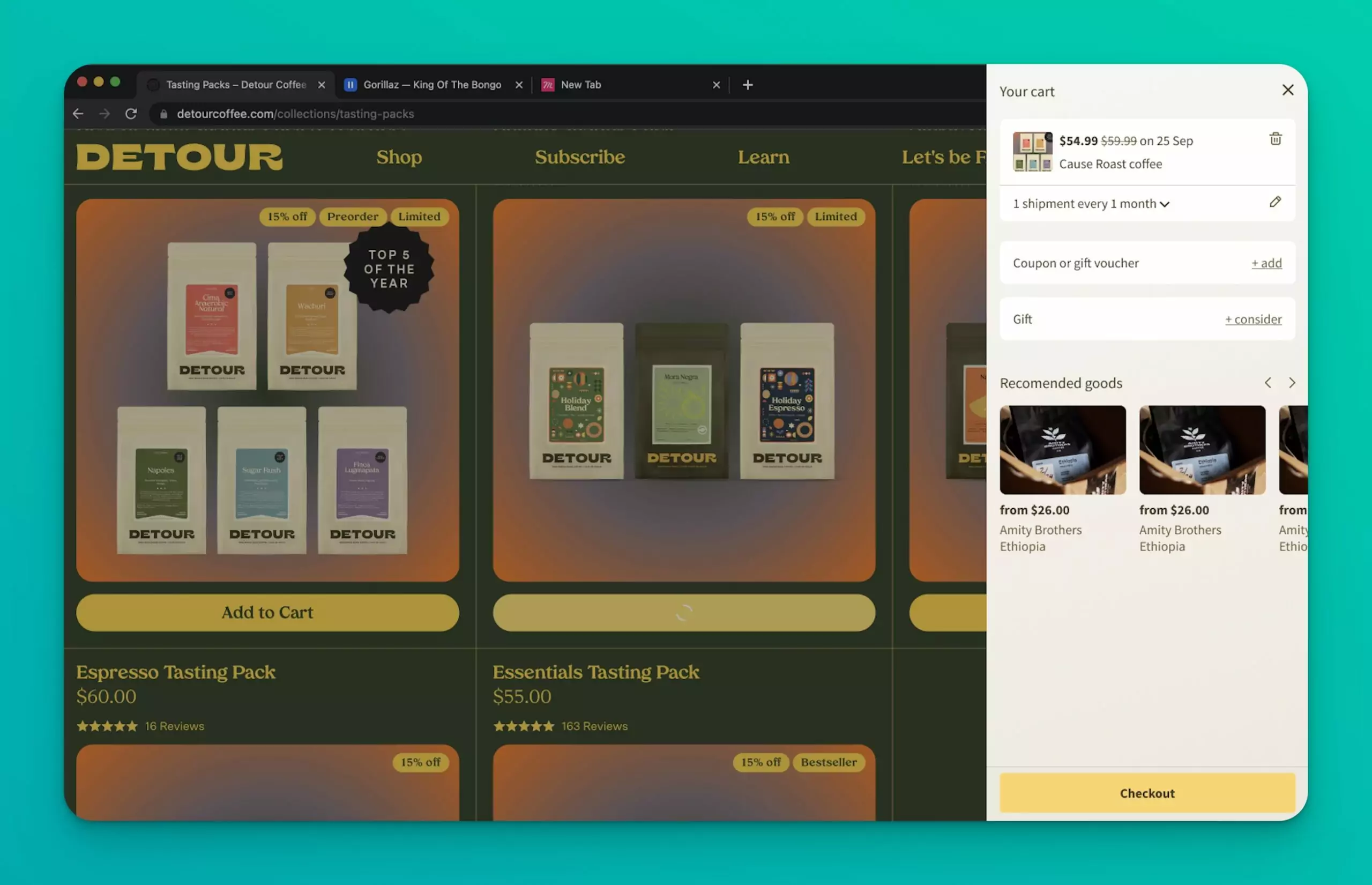Click the Bestseller badge
The image size is (1372, 885).
point(829,762)
